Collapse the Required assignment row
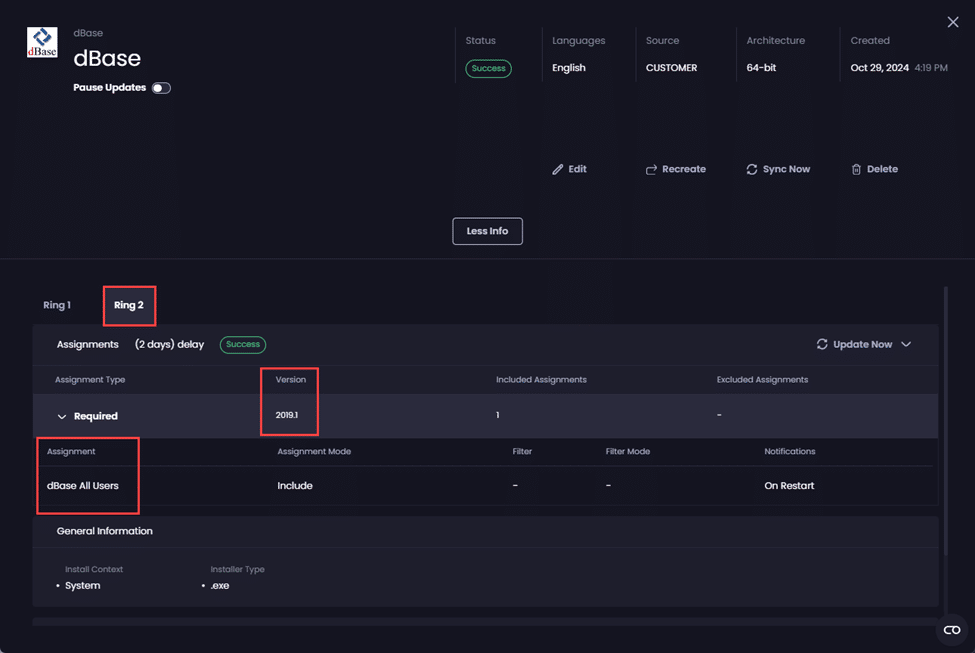Image resolution: width=975 pixels, height=653 pixels. 62,416
